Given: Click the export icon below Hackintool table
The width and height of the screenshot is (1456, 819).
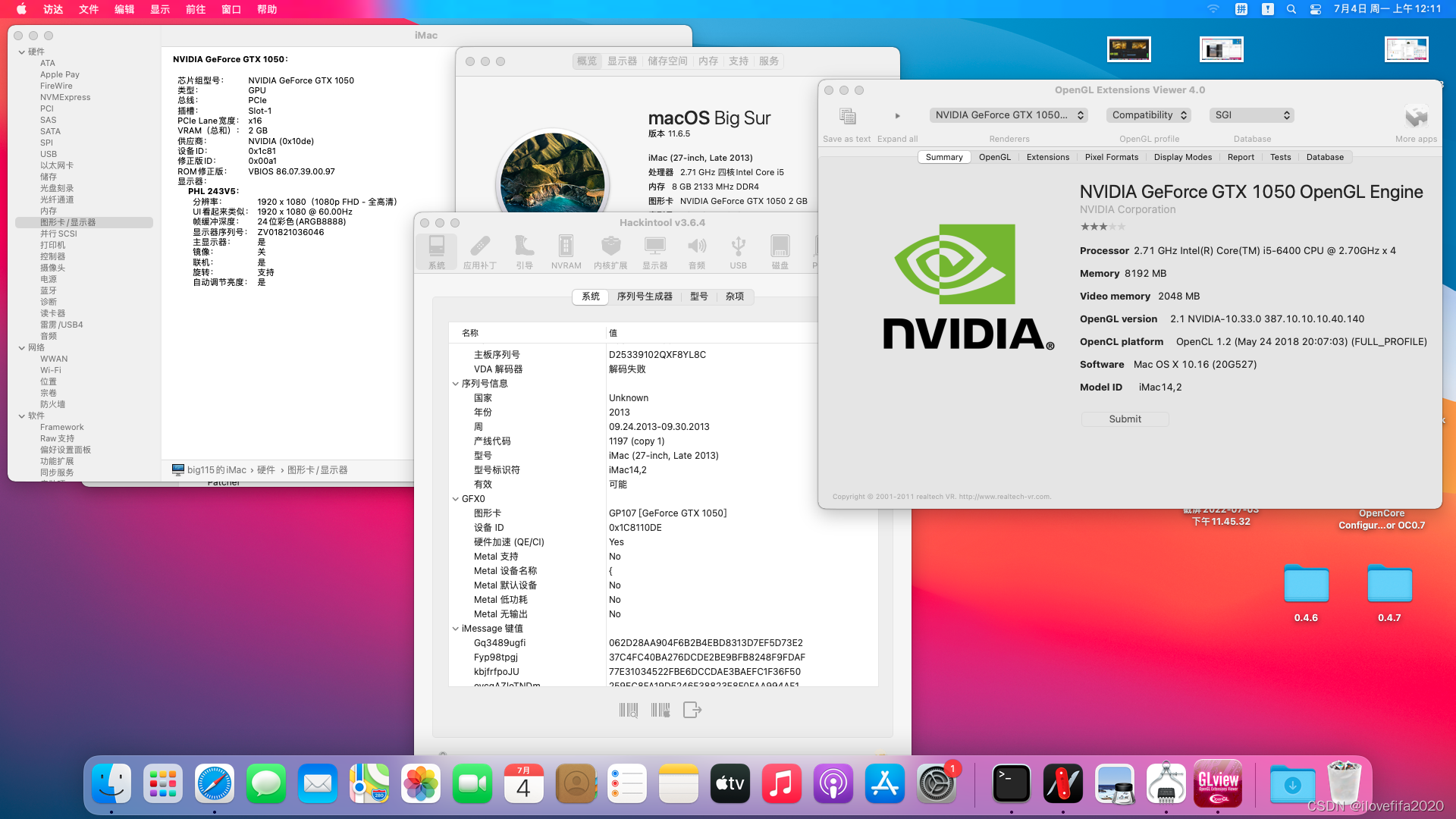Looking at the screenshot, I should 692,710.
